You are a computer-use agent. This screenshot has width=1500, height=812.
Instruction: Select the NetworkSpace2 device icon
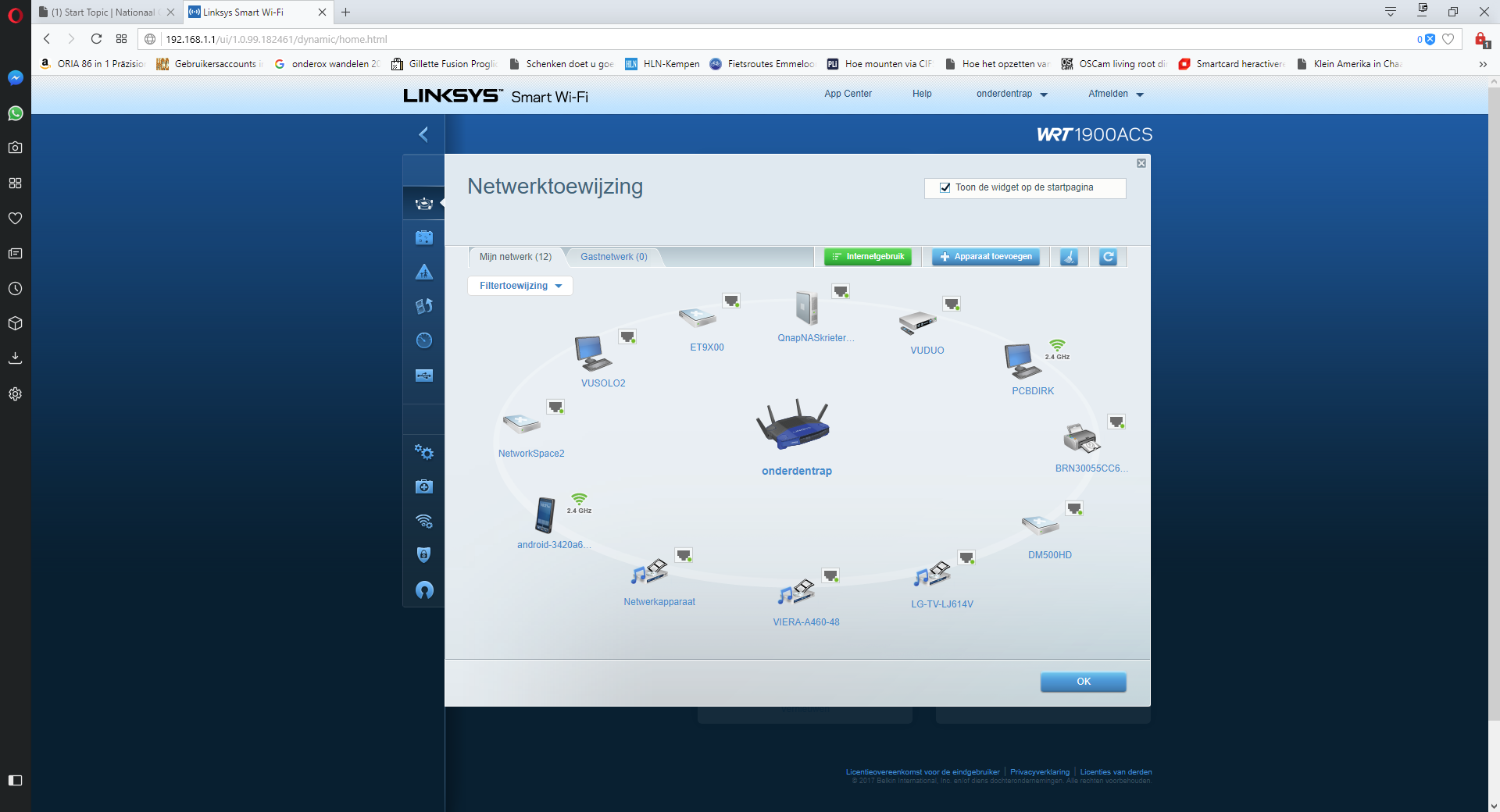click(x=522, y=423)
